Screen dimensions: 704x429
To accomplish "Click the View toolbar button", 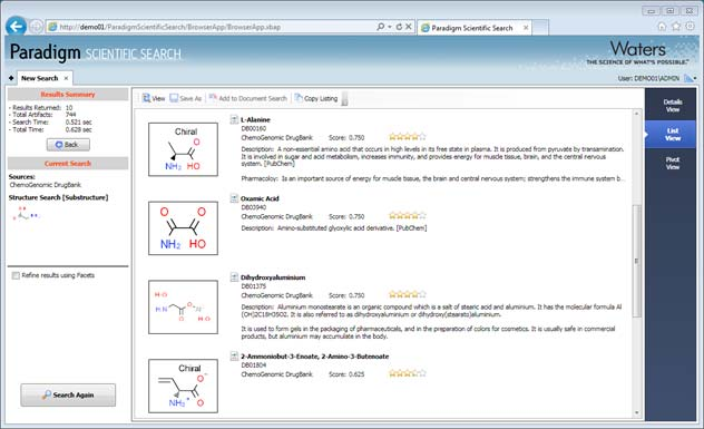I will click(154, 98).
